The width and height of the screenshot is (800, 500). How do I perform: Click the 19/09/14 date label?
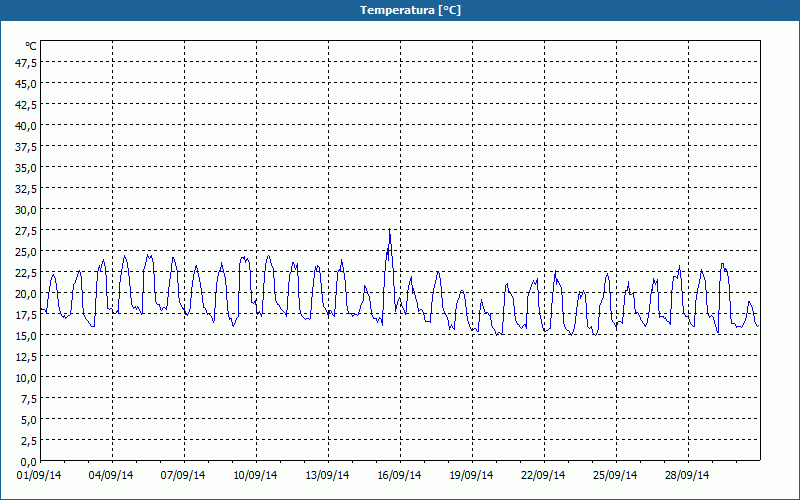(471, 475)
